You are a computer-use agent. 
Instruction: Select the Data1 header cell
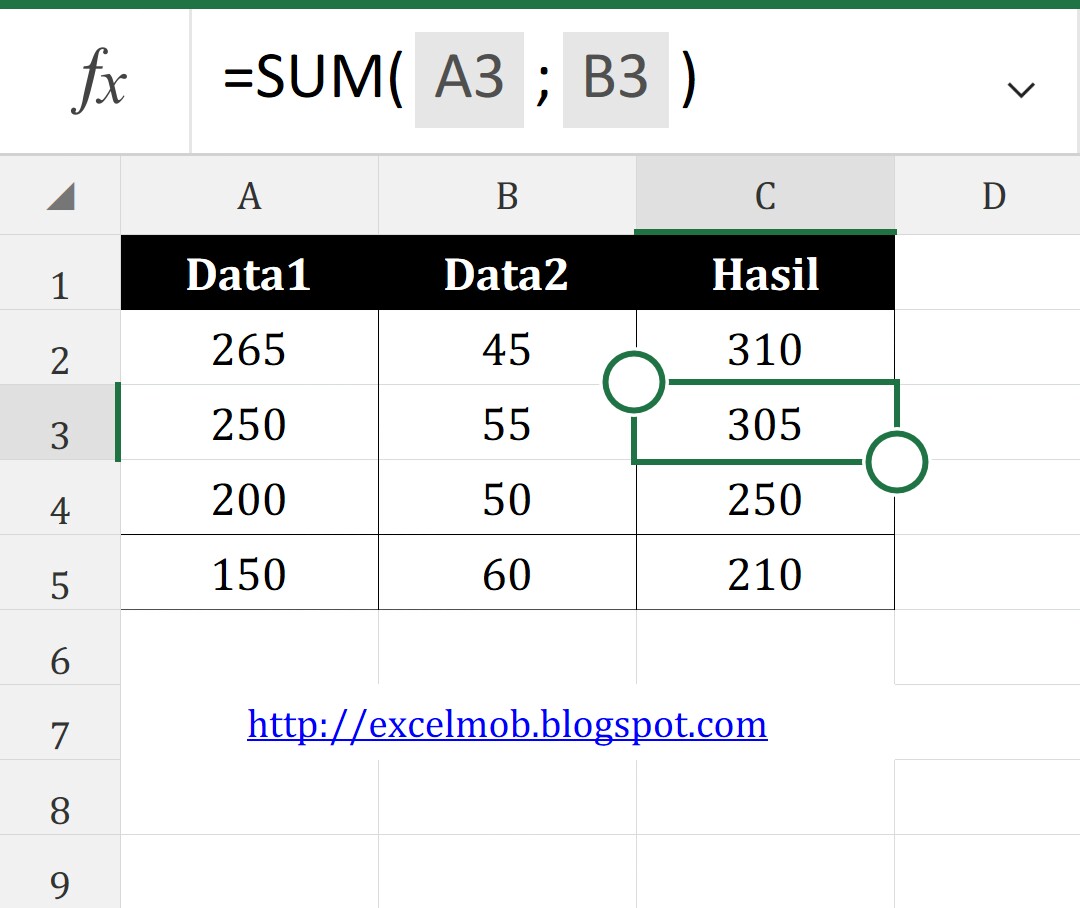pyautogui.click(x=248, y=273)
